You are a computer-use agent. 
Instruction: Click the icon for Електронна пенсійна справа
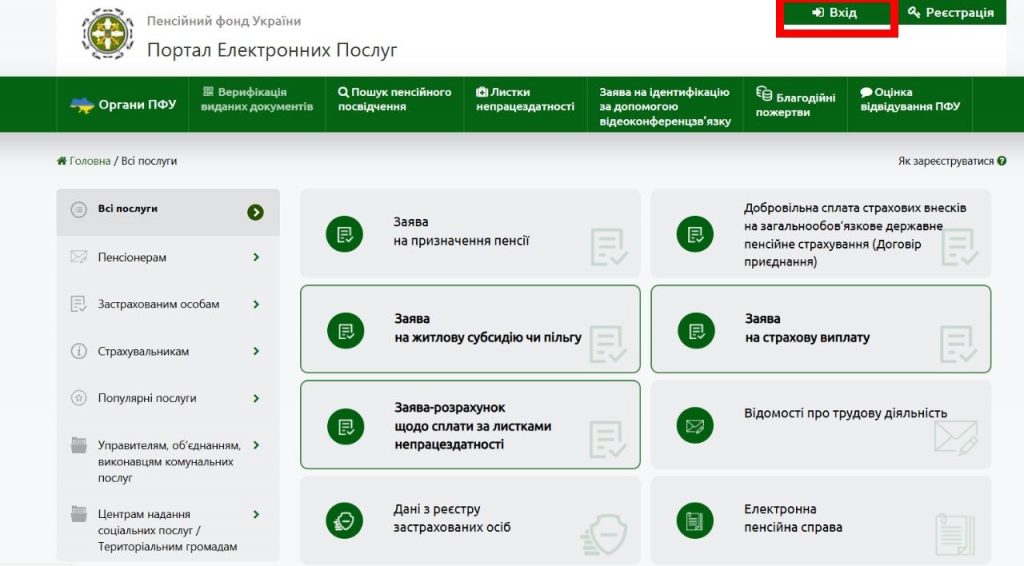695,519
